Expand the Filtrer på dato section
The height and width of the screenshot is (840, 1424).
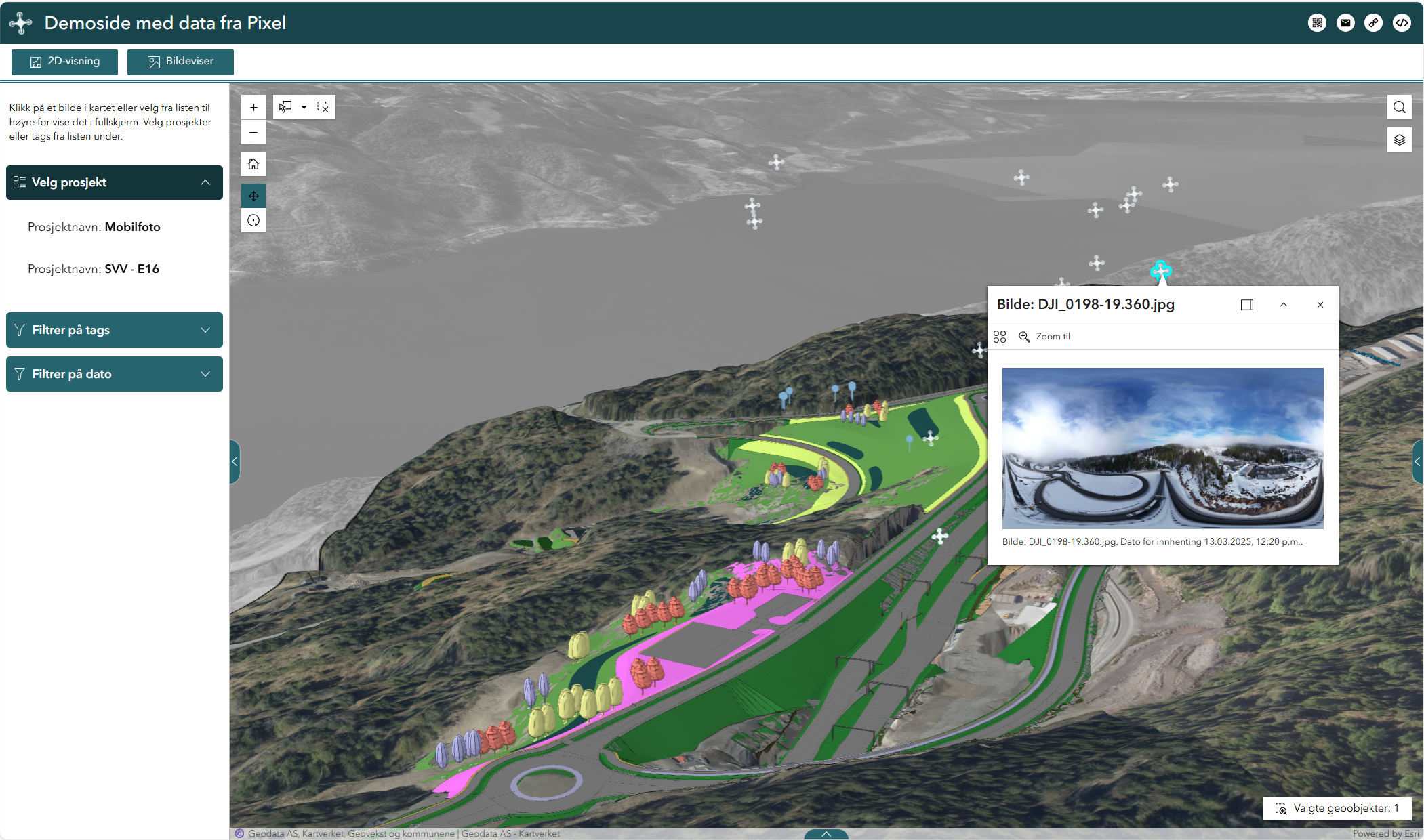[115, 374]
